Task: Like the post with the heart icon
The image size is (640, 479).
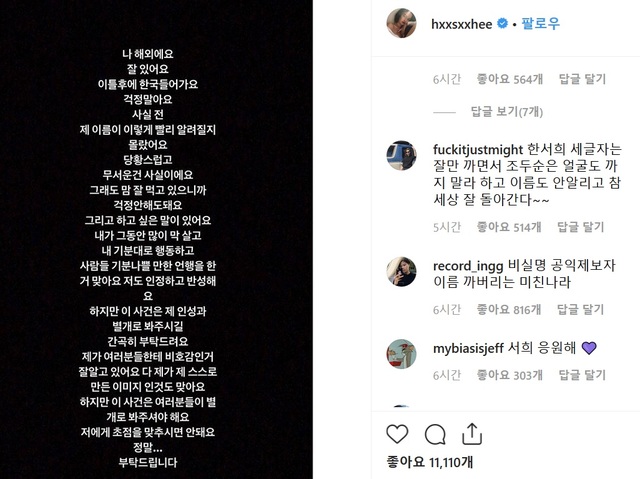Action: tap(397, 434)
